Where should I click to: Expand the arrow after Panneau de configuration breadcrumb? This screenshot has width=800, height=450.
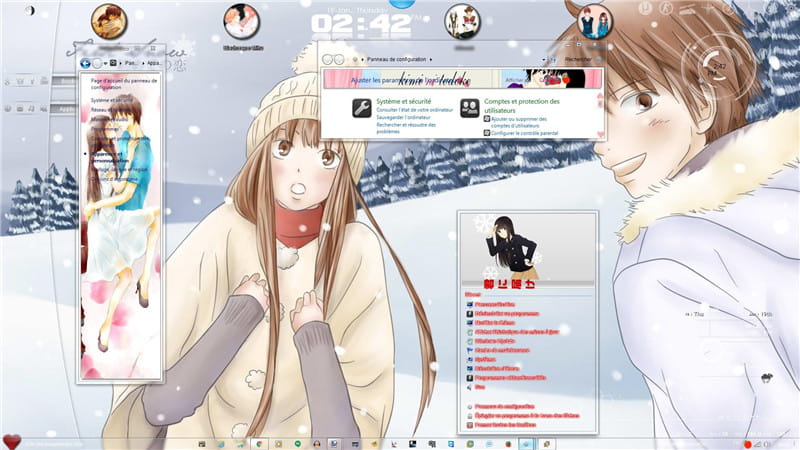(x=430, y=60)
